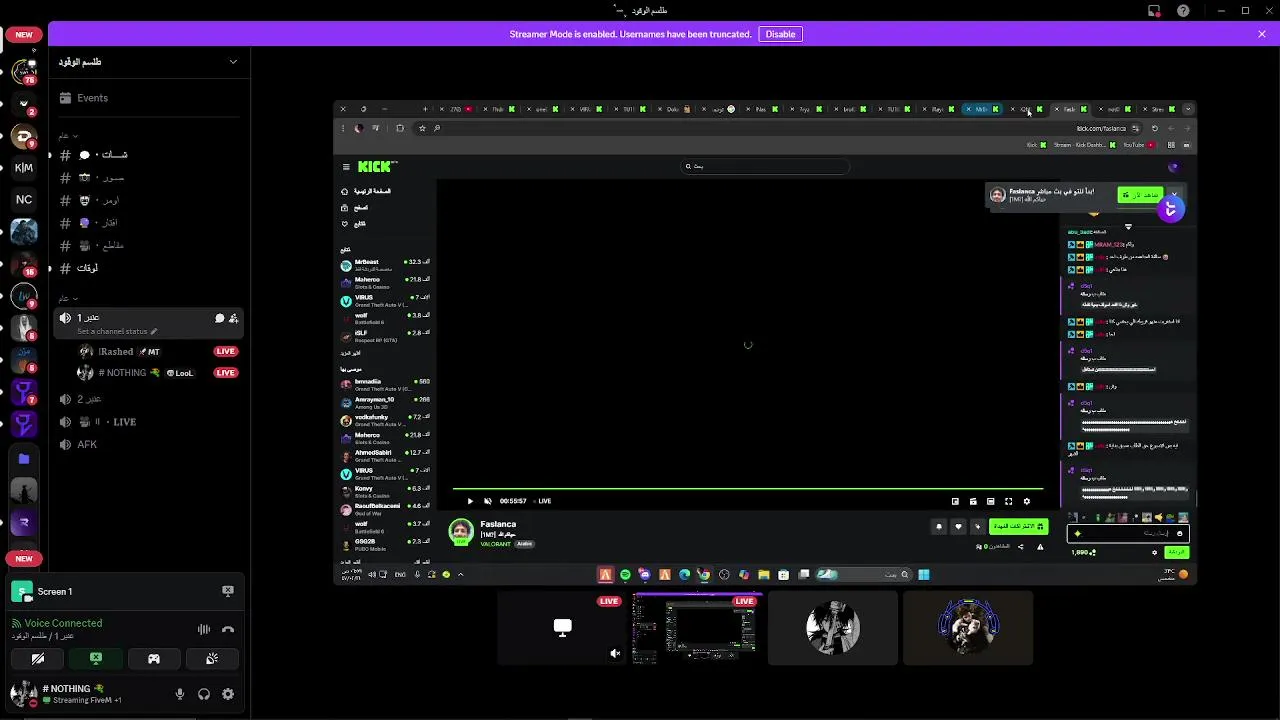Dismiss the Streamer Mode notice banner
Screen dimensions: 1280x720
click(x=1262, y=34)
